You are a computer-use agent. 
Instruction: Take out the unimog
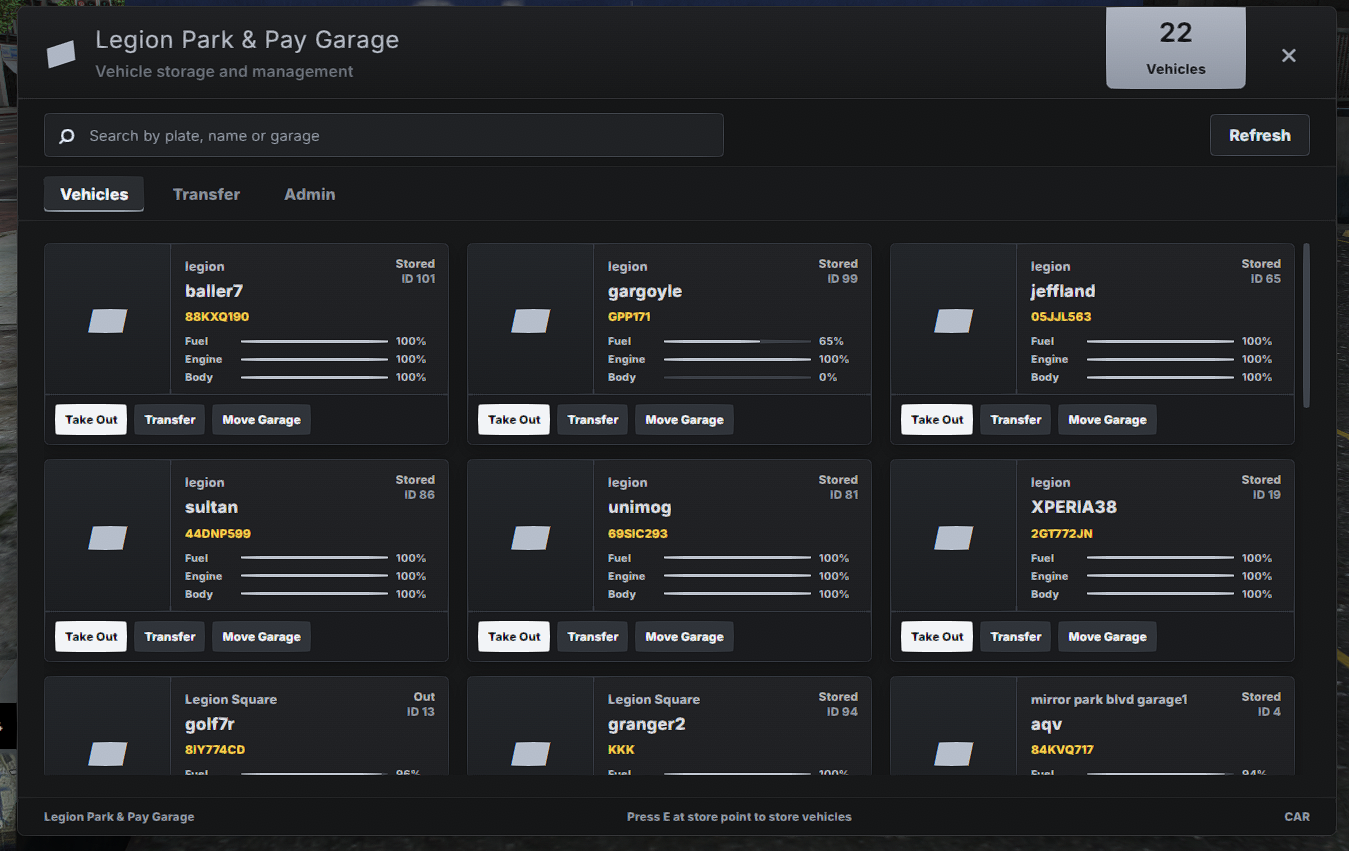coord(514,637)
